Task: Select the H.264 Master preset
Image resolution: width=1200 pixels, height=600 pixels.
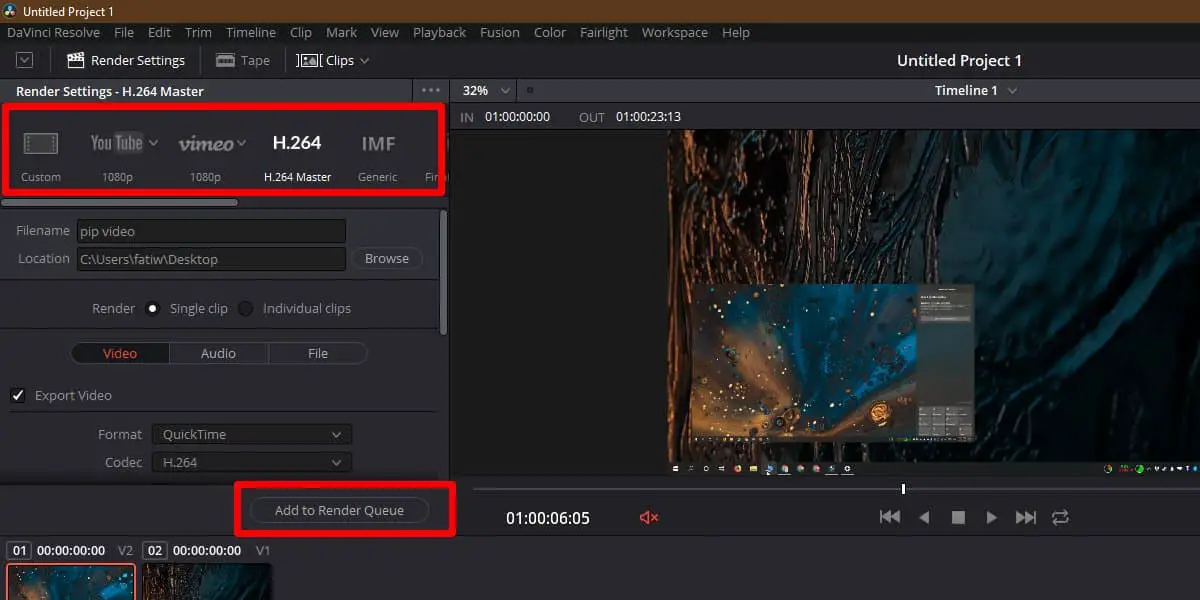Action: pyautogui.click(x=297, y=155)
